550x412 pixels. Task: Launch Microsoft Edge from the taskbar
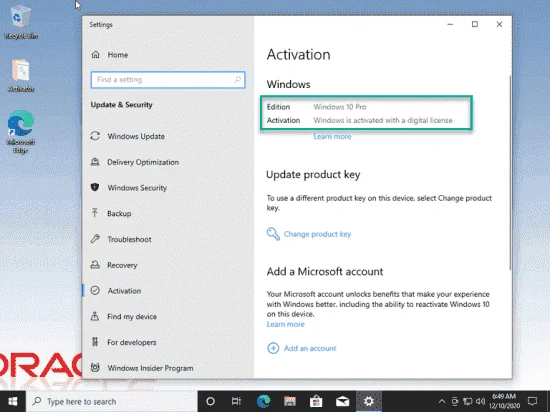[263, 401]
